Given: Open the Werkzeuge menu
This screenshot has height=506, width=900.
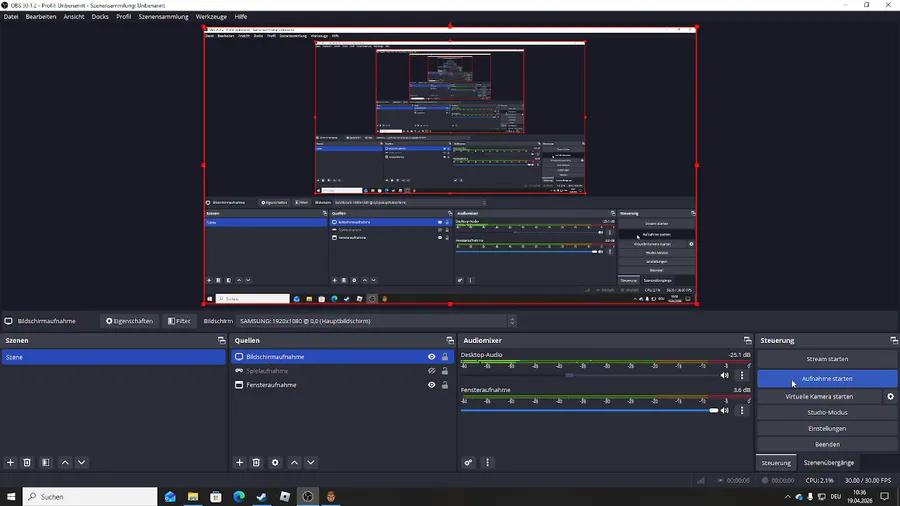Looking at the screenshot, I should click(x=211, y=17).
